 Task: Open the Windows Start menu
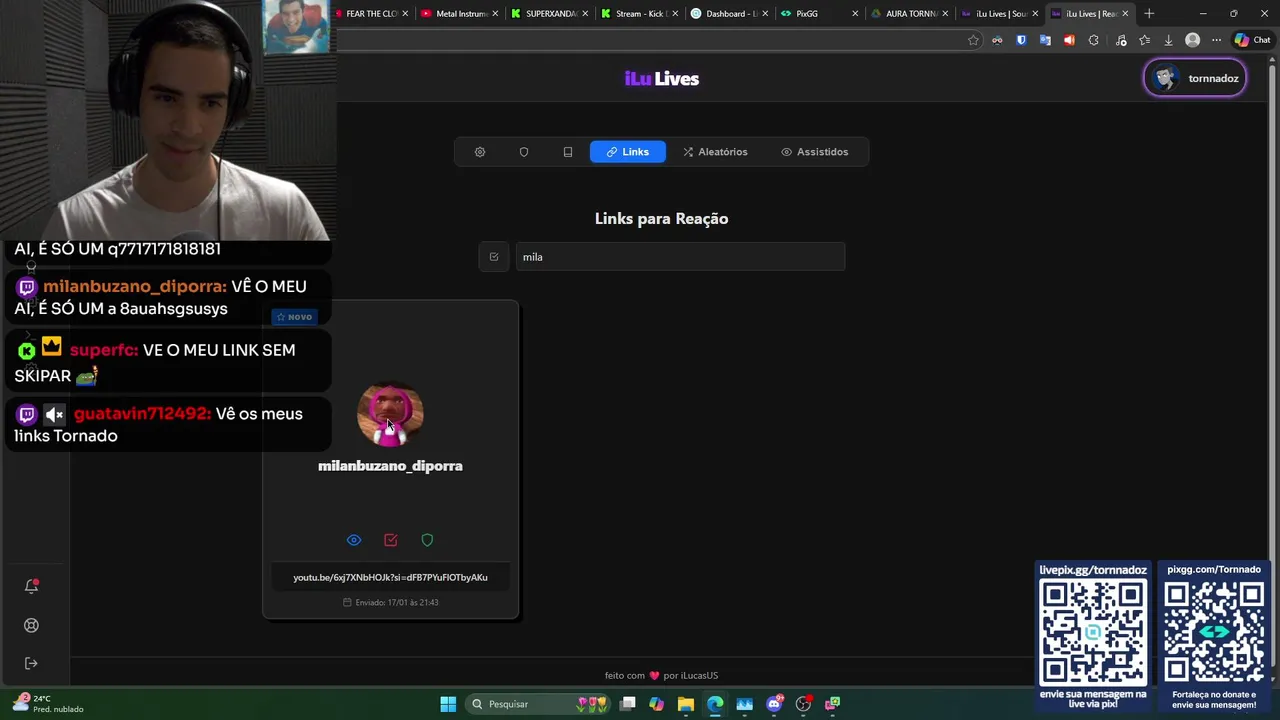pos(448,704)
